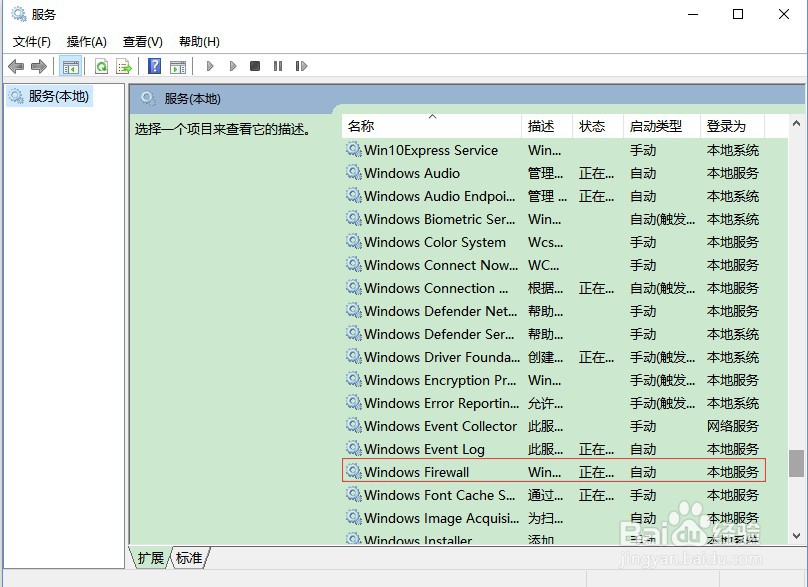808x587 pixels.
Task: Click gear icon of Windows Biometric Ser... row
Action: (354, 218)
